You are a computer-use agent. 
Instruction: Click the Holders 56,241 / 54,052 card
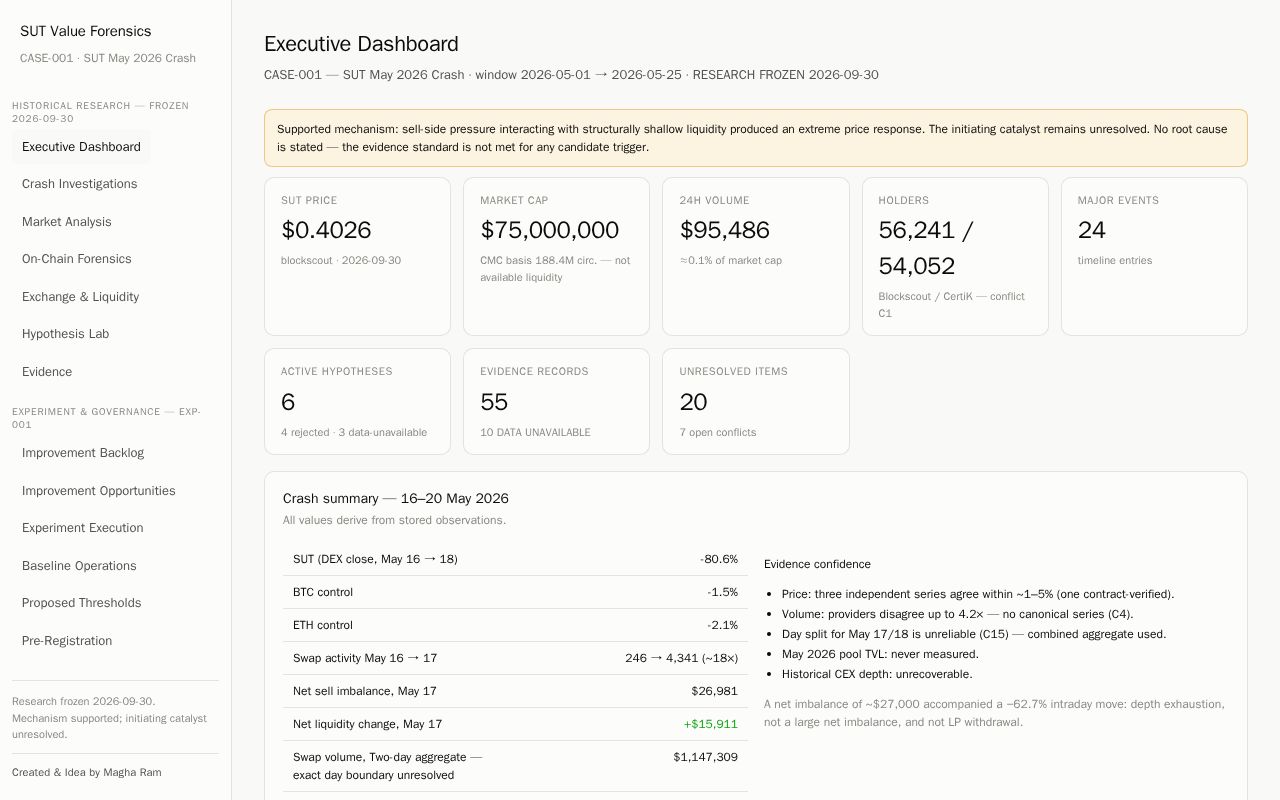click(x=955, y=256)
